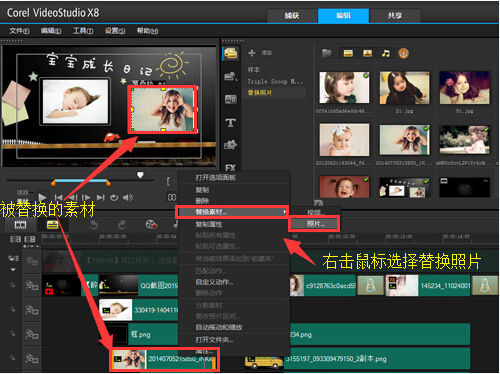Toggle the volume speaker button
This screenshot has width=500, height=374.
pos(128,197)
